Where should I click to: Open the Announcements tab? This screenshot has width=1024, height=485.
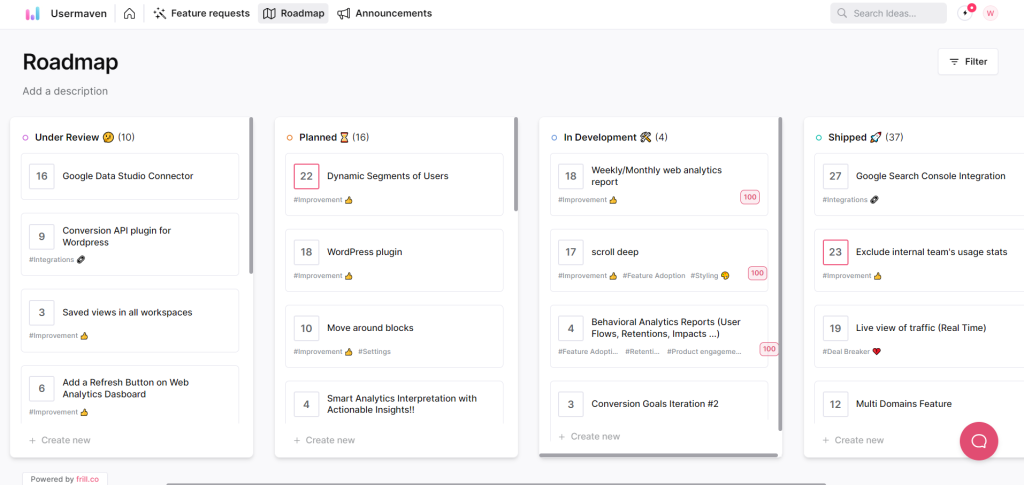[x=385, y=13]
